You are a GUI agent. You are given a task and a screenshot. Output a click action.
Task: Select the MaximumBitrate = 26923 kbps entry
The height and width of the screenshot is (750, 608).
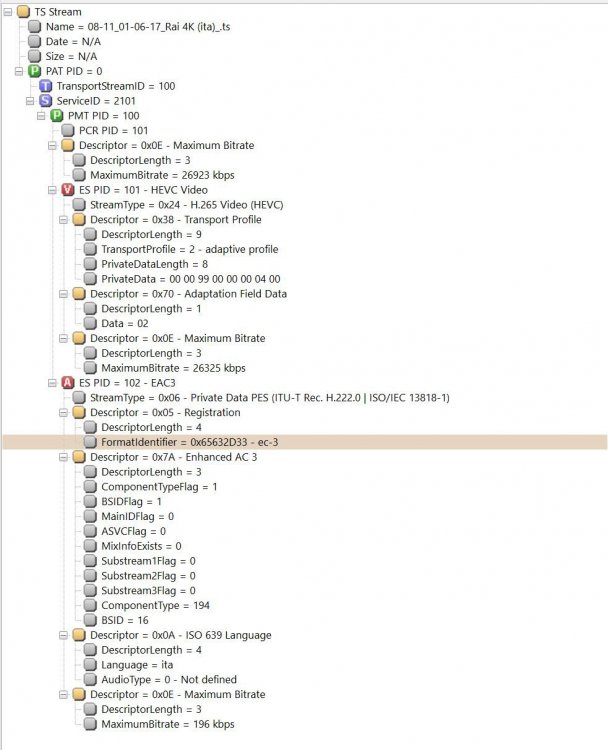[162, 175]
